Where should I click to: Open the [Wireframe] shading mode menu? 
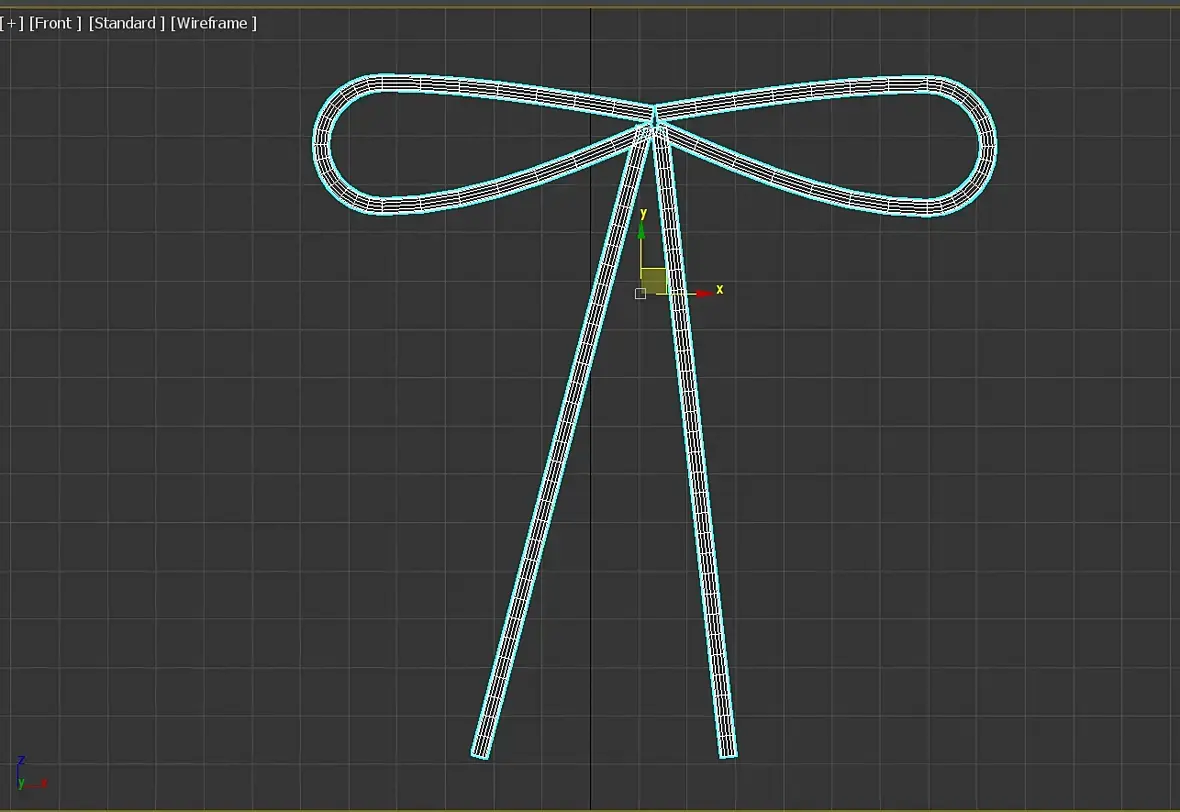(213, 23)
